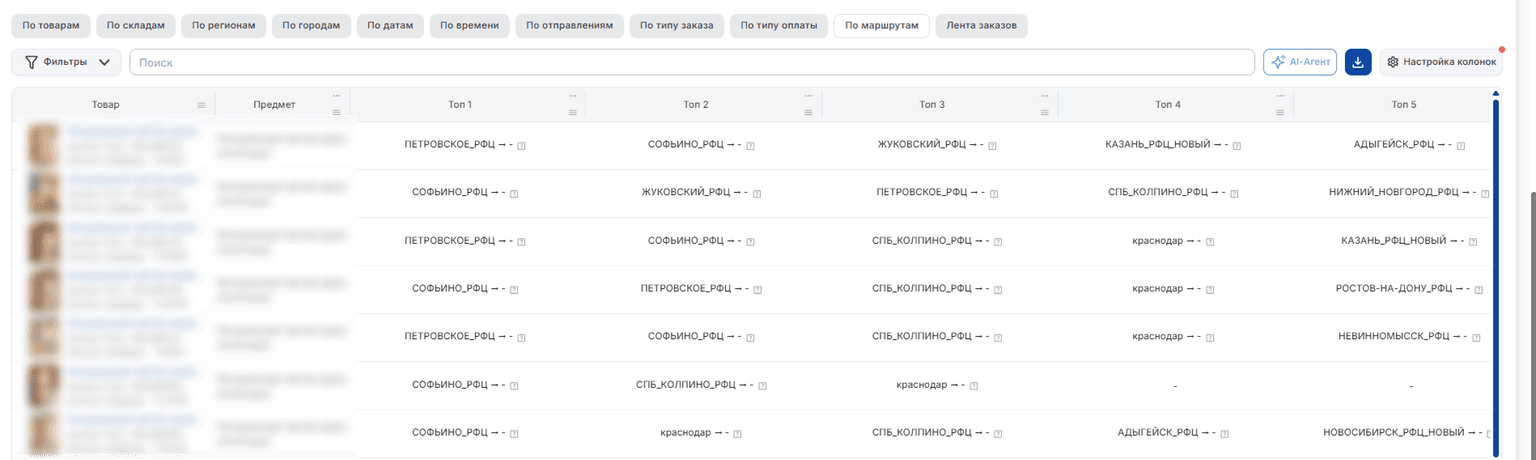The height and width of the screenshot is (460, 1536).
Task: Click help icon beside КАЗАНЬ_РФЦ_НОВЫЙ in Топ 4
Action: pos(1237,146)
